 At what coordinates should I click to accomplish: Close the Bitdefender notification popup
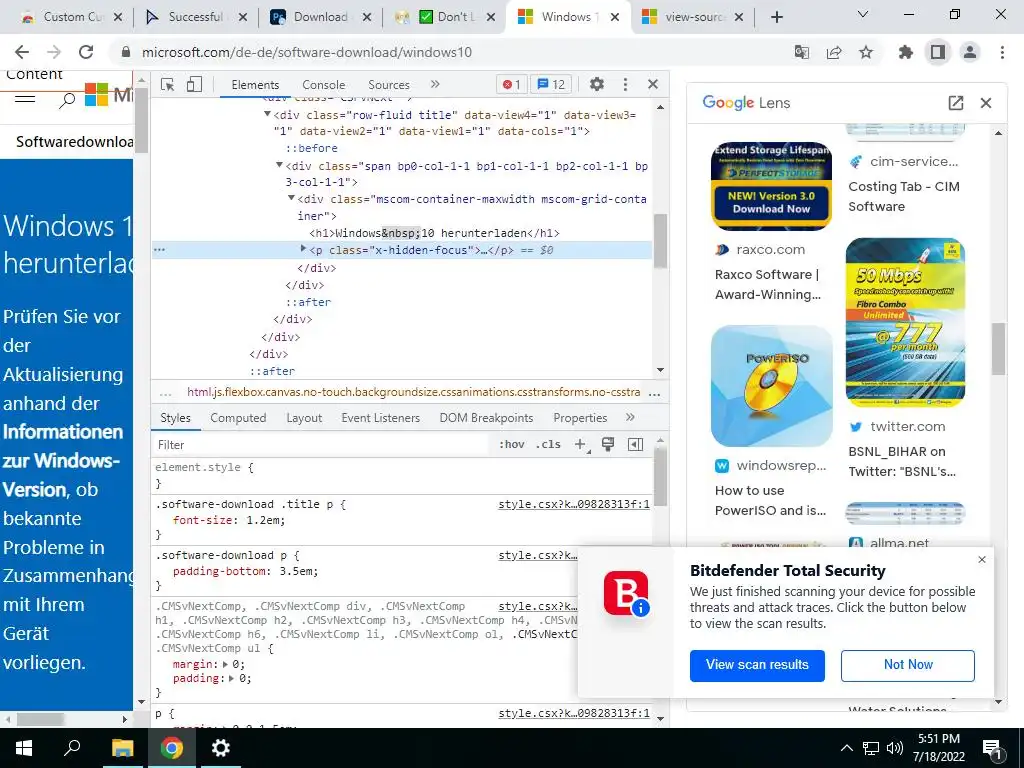pyautogui.click(x=982, y=560)
